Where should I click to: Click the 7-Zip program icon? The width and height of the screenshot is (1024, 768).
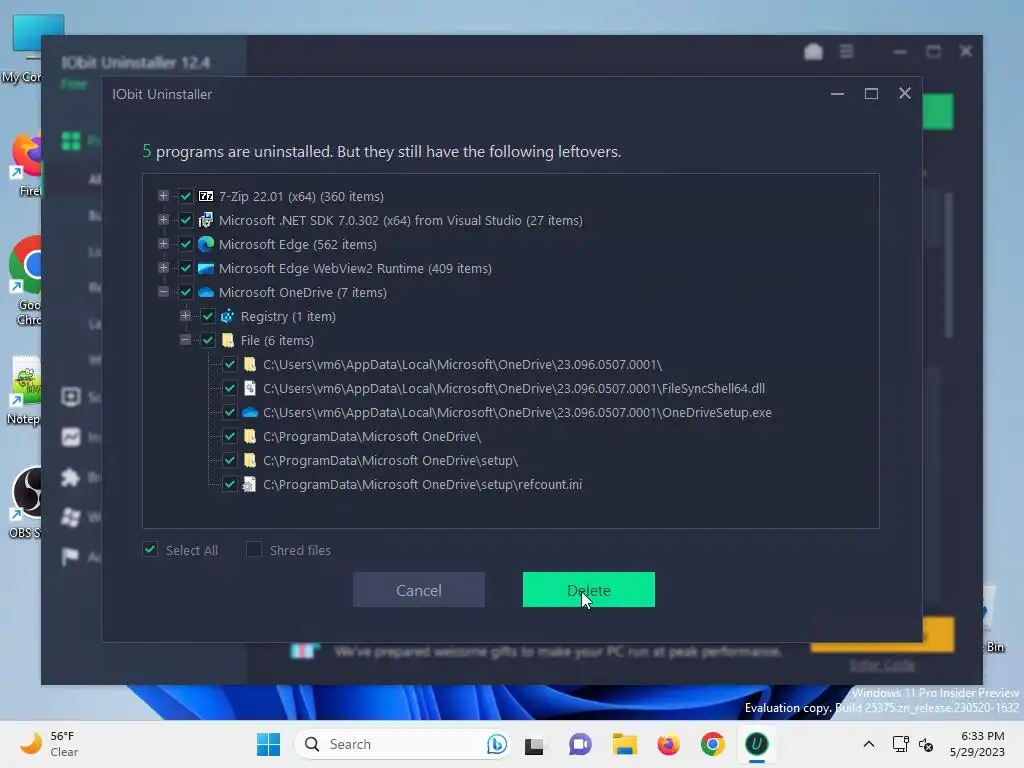click(x=206, y=196)
